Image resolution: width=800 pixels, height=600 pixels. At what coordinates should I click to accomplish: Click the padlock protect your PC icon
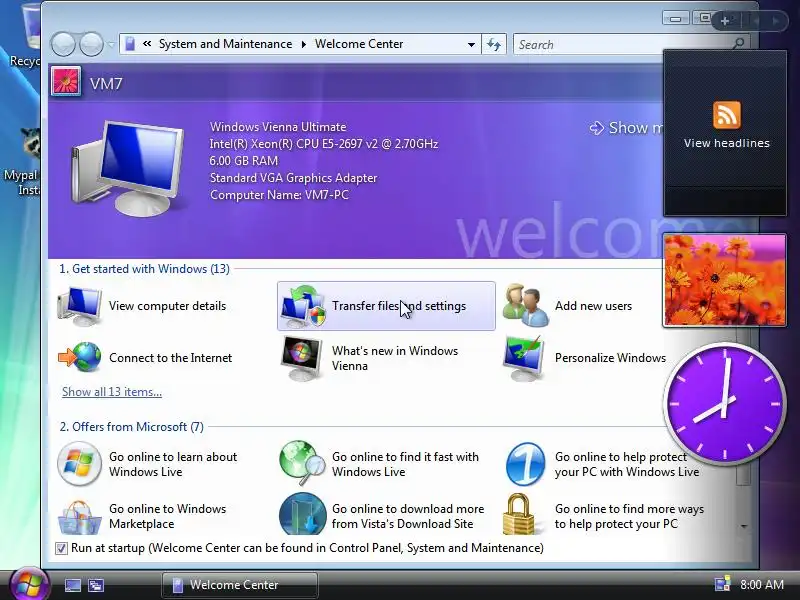click(x=519, y=514)
